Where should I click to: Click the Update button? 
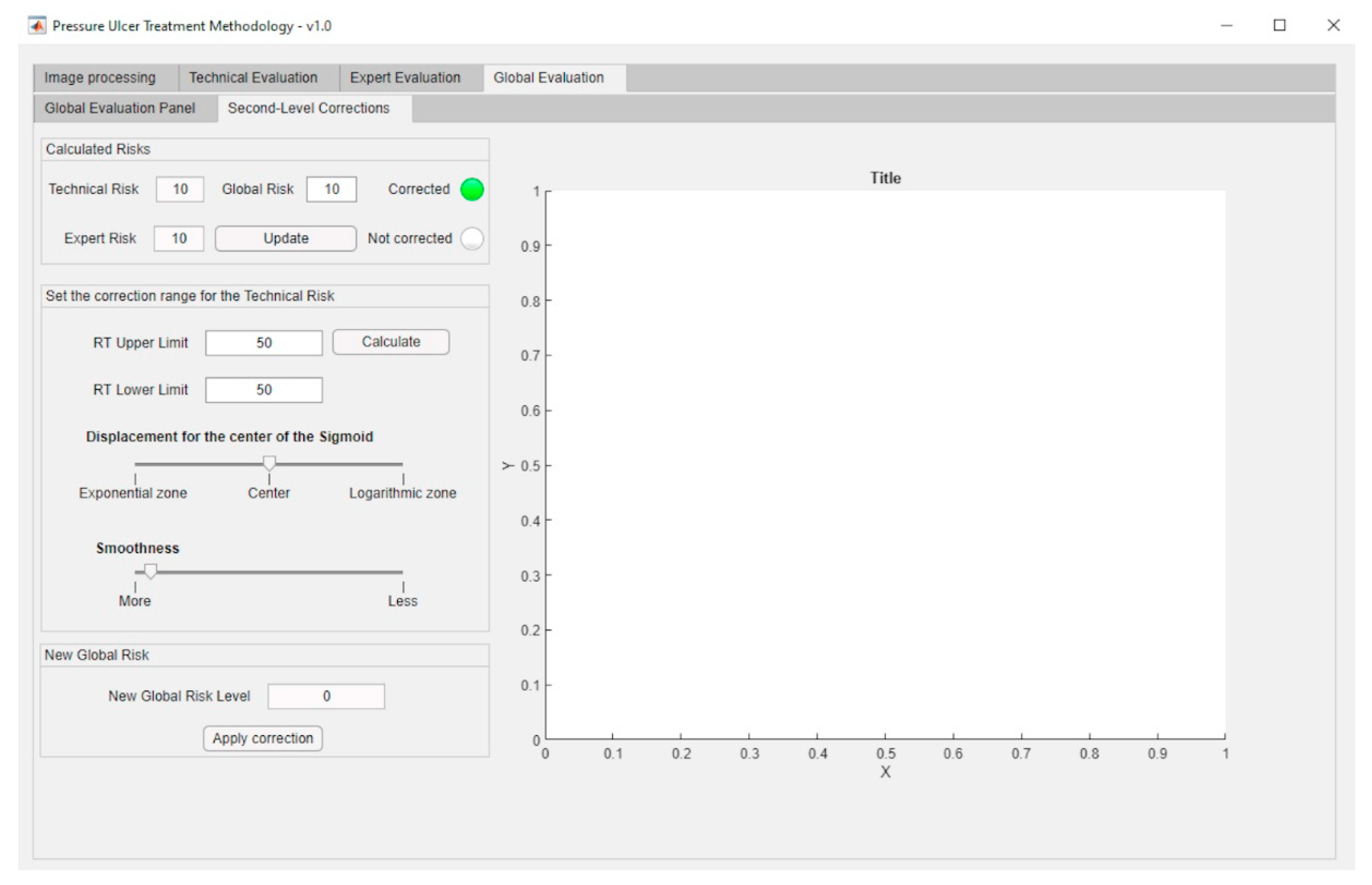(x=286, y=238)
